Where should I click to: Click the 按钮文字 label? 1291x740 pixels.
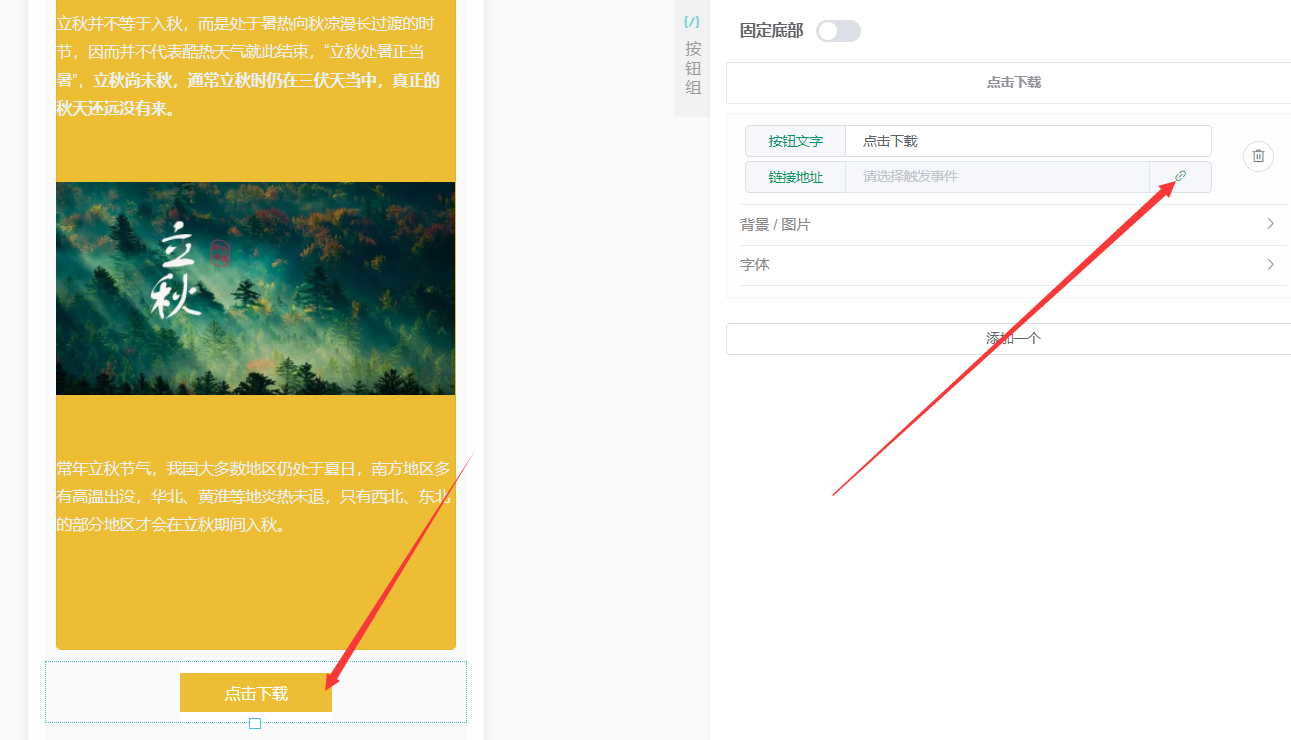(796, 141)
